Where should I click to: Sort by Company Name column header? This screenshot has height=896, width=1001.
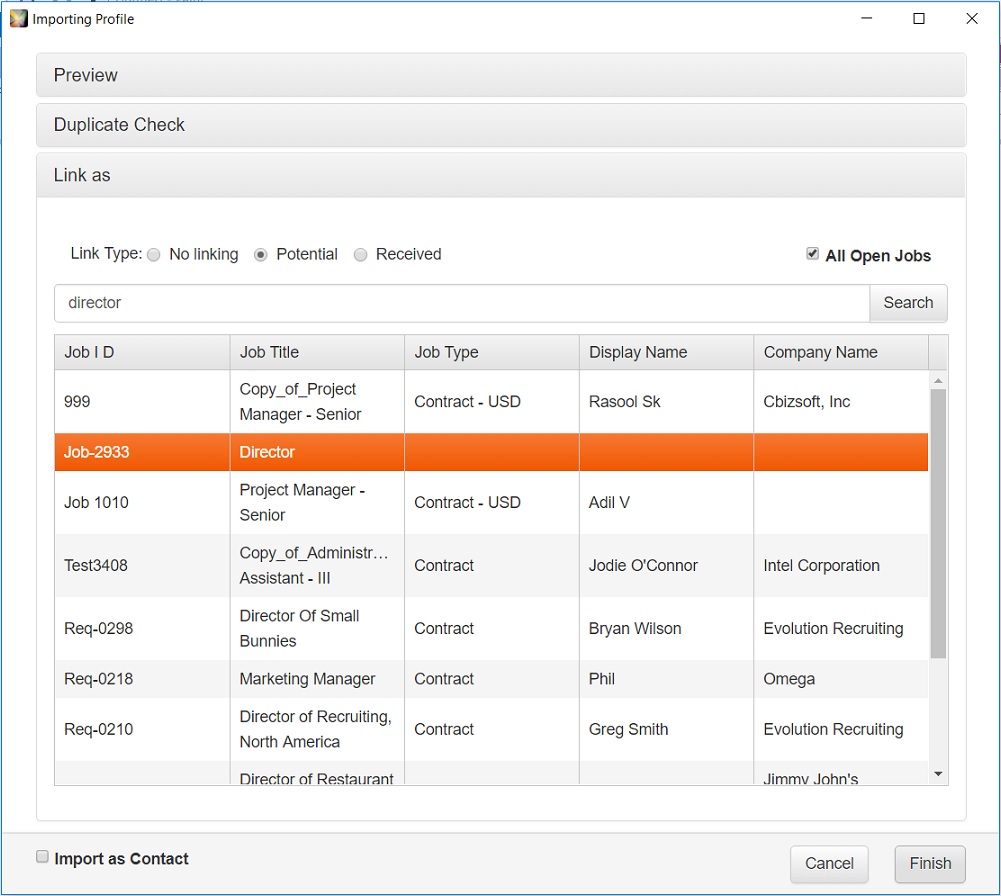click(841, 352)
